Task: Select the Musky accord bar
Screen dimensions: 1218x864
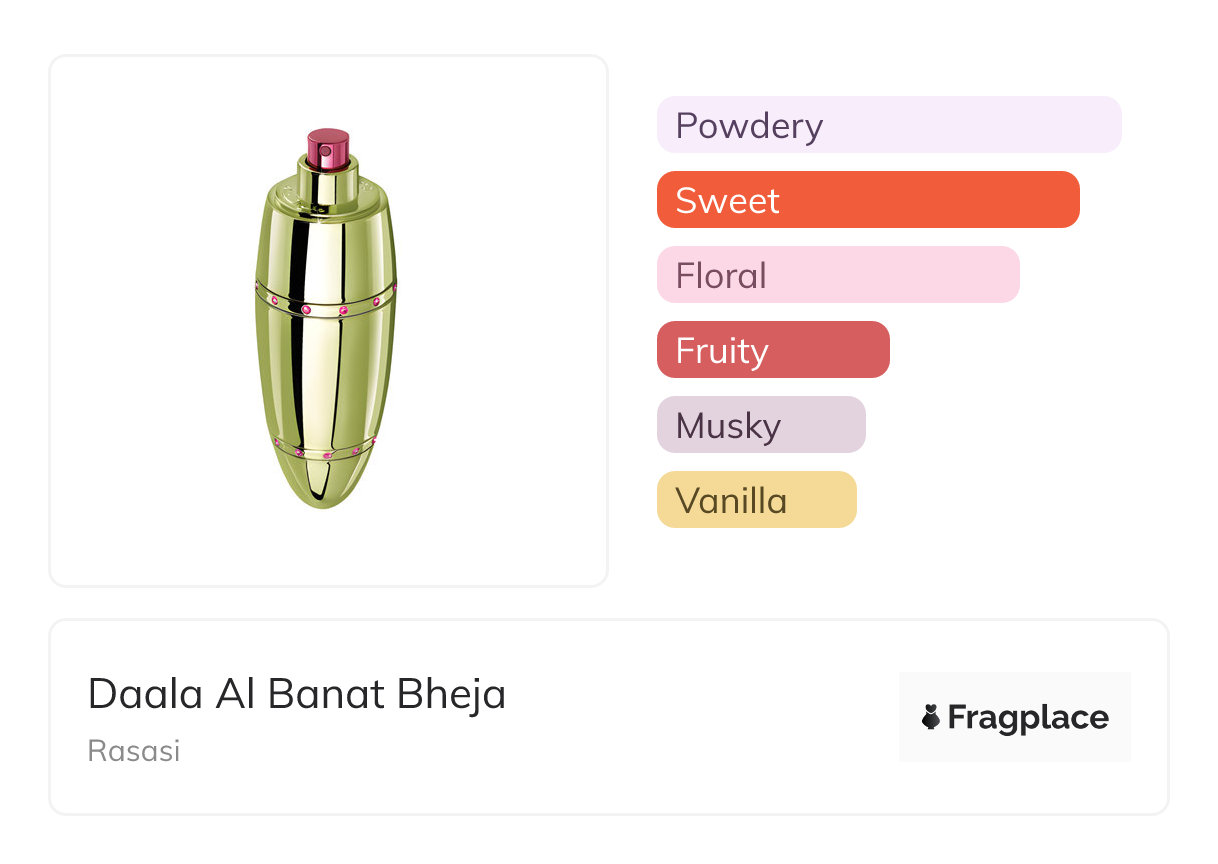Action: [761, 425]
